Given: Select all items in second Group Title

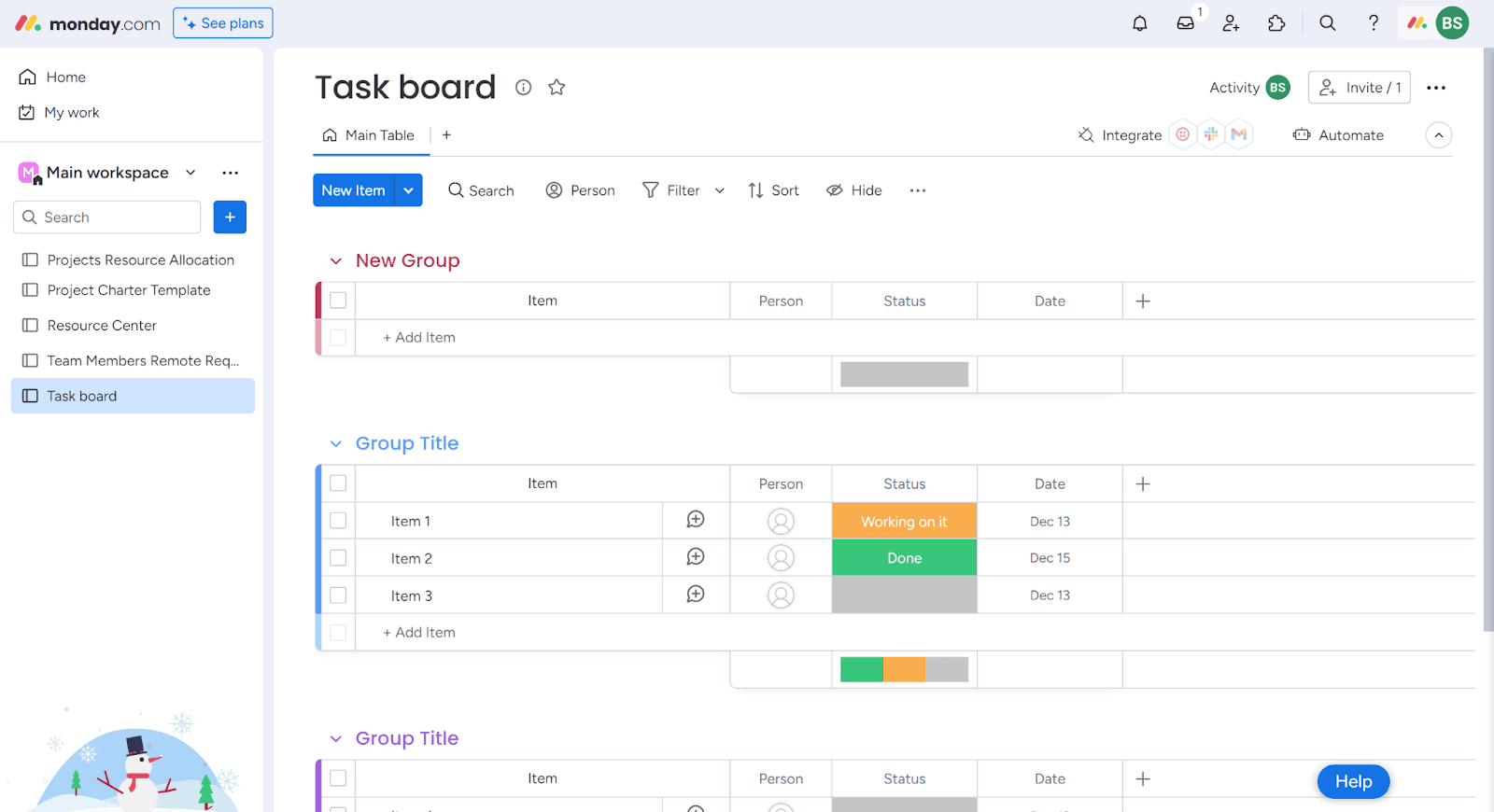Looking at the screenshot, I should coord(338,778).
